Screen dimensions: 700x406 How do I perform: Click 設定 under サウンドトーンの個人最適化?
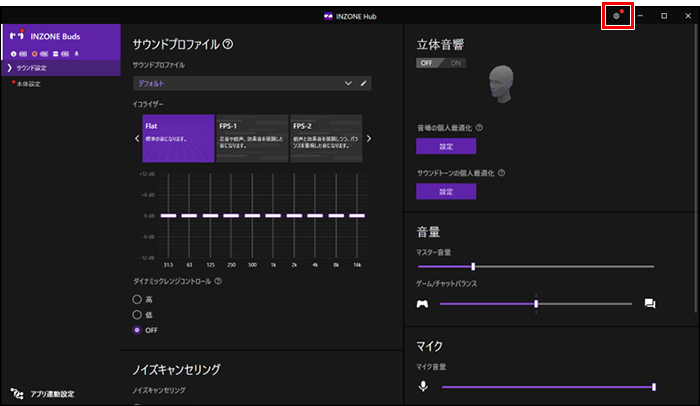point(446,192)
